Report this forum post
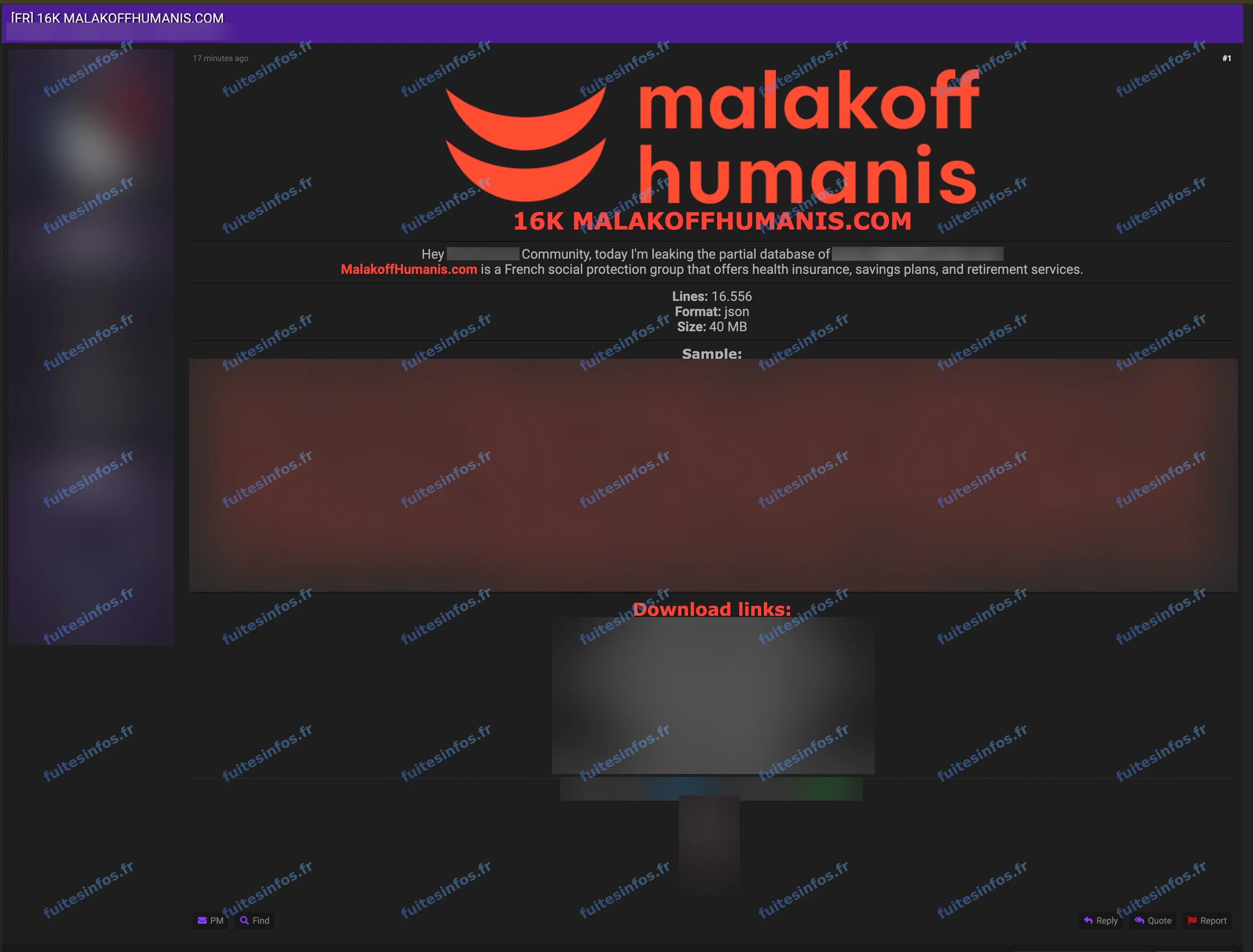The height and width of the screenshot is (952, 1253). [x=1207, y=920]
